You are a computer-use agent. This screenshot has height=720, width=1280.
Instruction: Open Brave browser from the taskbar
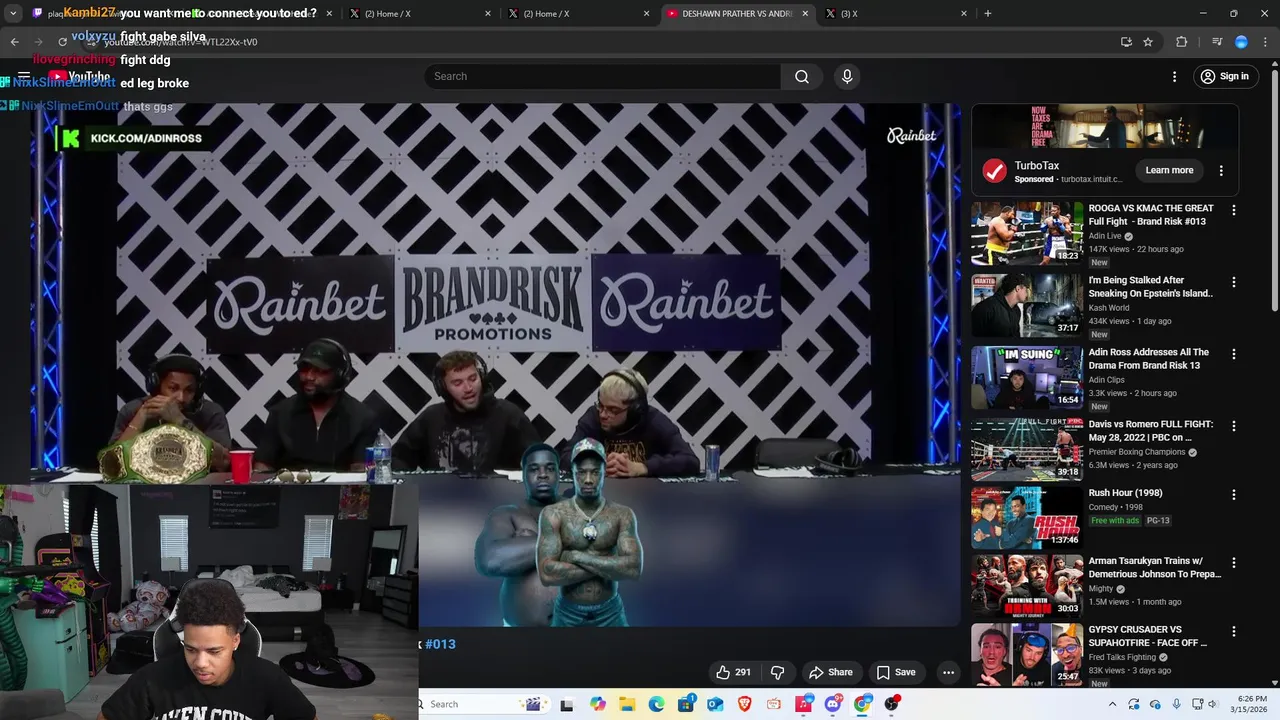[x=744, y=704]
